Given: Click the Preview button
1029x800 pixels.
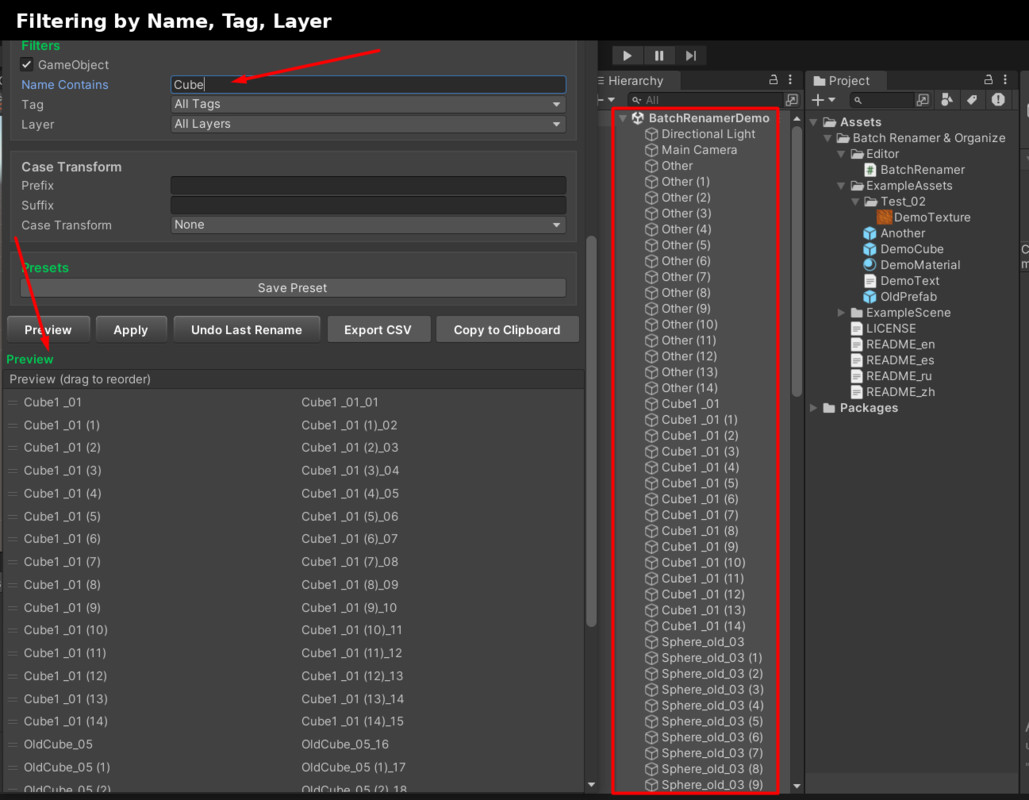Looking at the screenshot, I should tap(49, 329).
